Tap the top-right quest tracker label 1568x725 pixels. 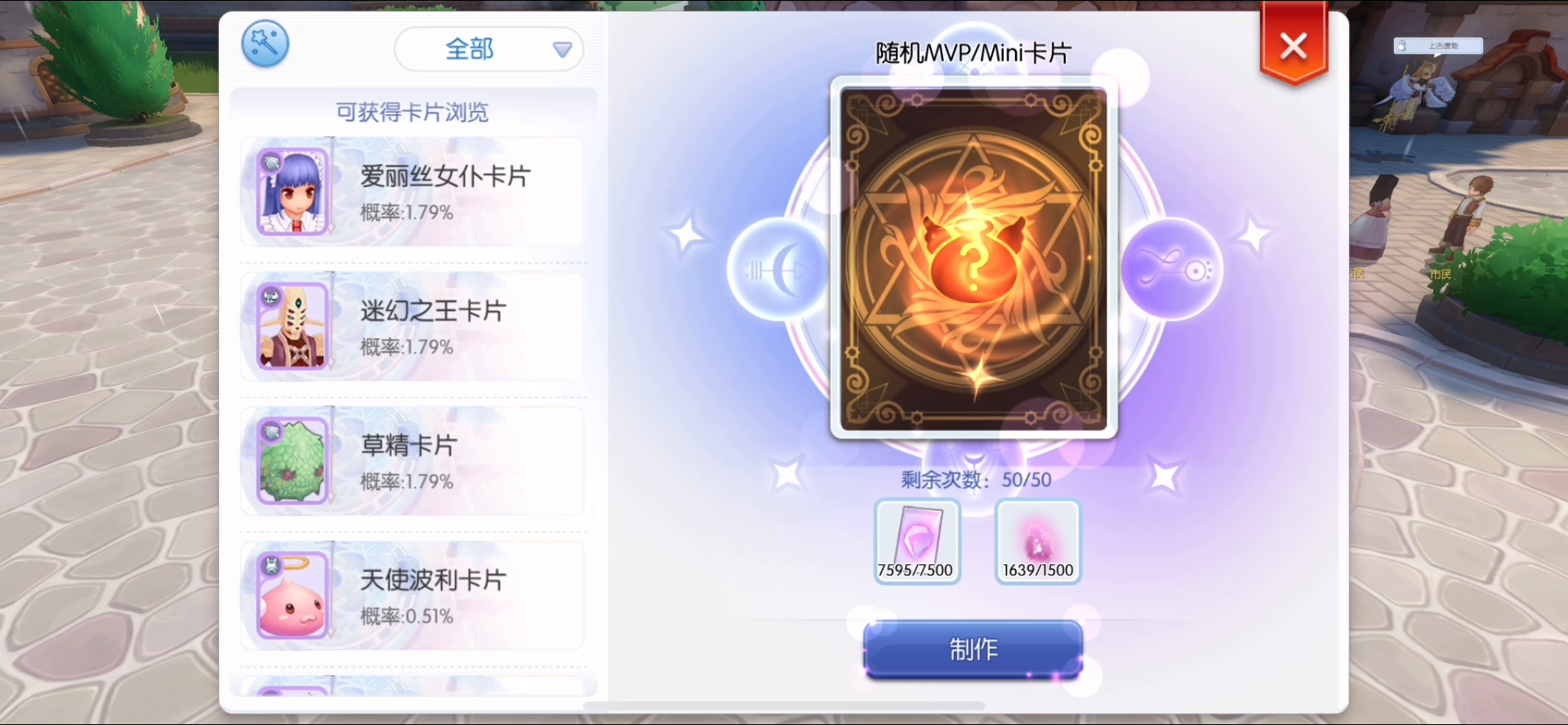[1438, 46]
